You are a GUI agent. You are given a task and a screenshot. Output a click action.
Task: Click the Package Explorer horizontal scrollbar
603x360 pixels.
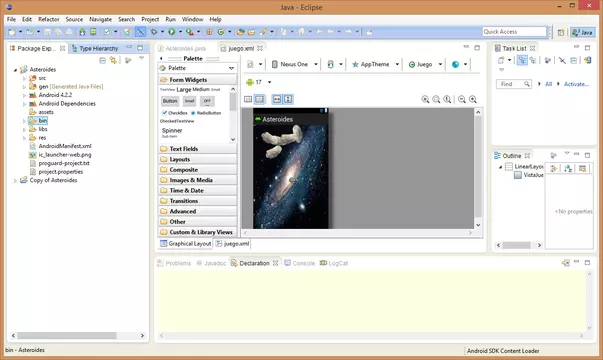78,335
